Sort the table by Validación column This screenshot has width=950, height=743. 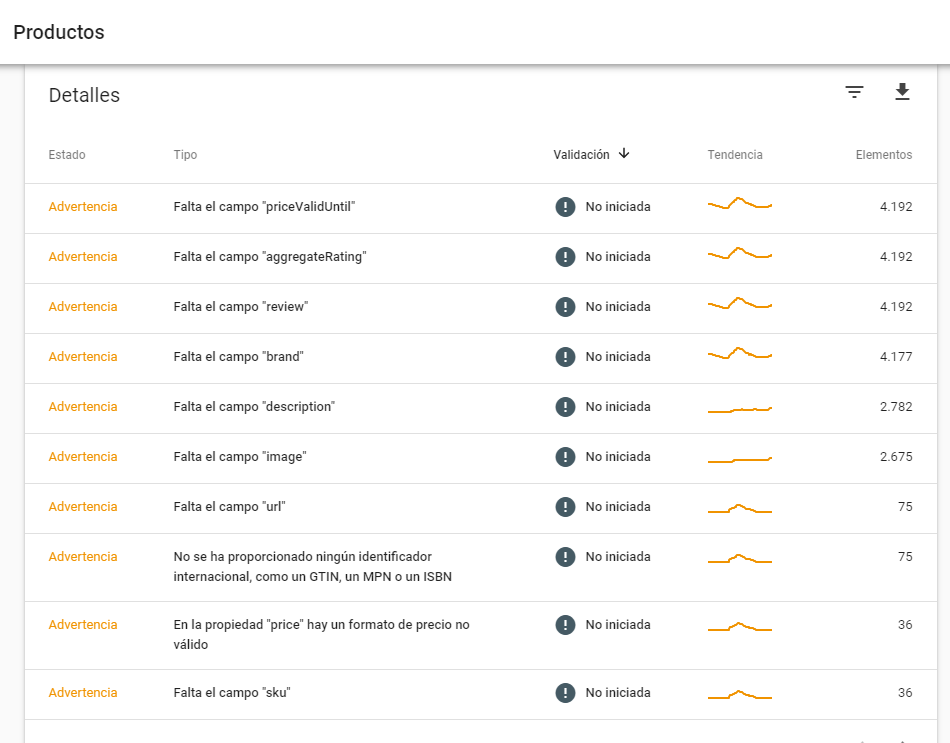(581, 155)
